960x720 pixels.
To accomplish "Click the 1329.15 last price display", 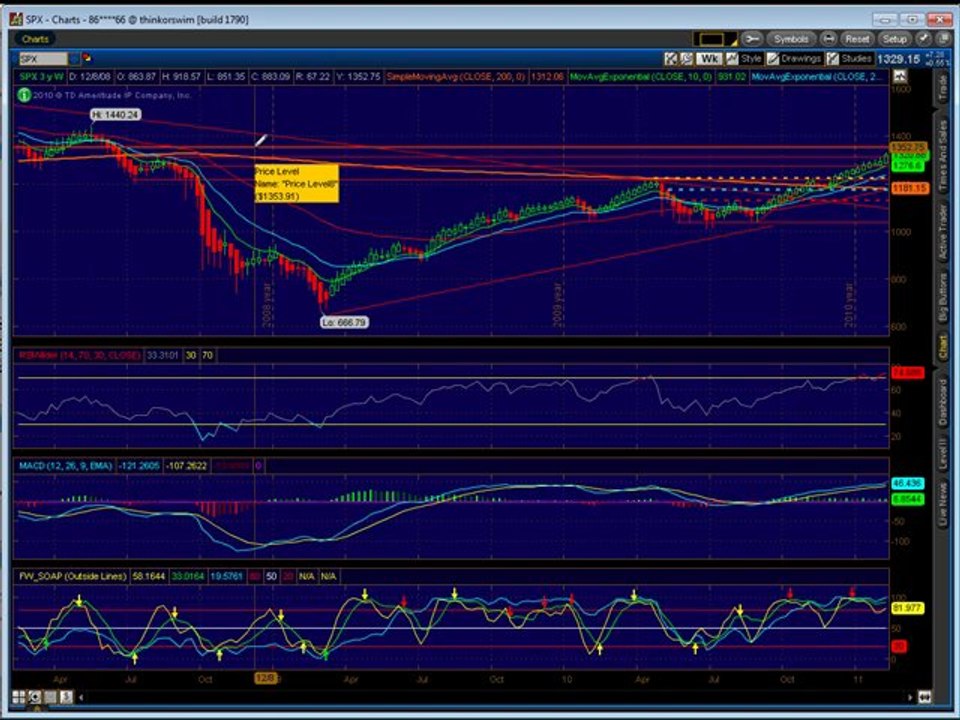I will coord(898,59).
